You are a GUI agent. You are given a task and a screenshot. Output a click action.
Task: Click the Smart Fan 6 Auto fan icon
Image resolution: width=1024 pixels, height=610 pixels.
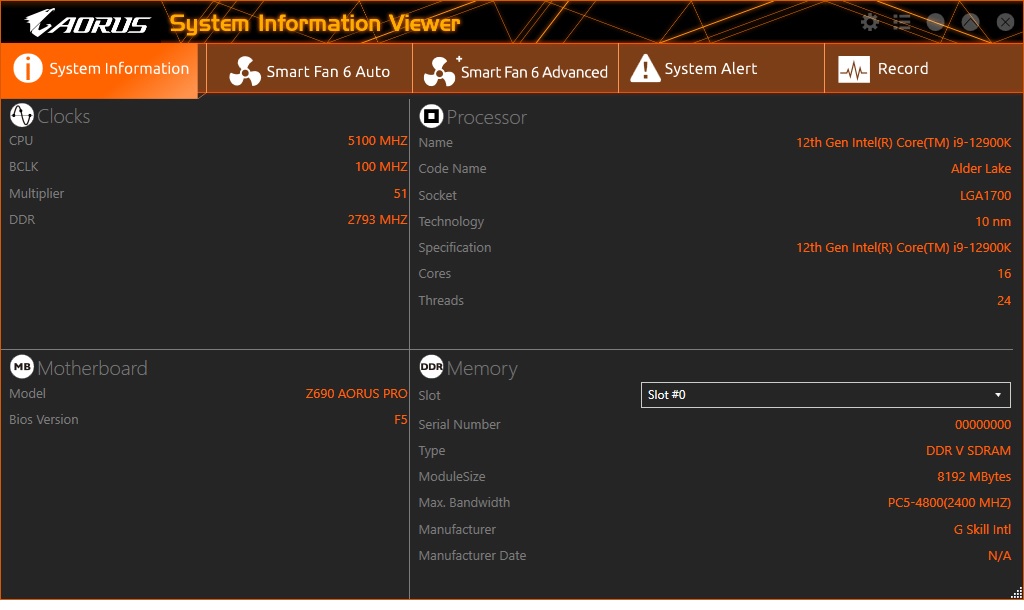(245, 71)
